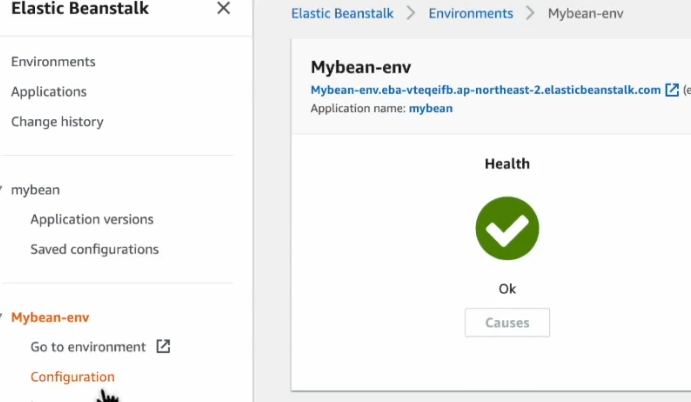Click Environments breadcrumb link

coord(471,14)
